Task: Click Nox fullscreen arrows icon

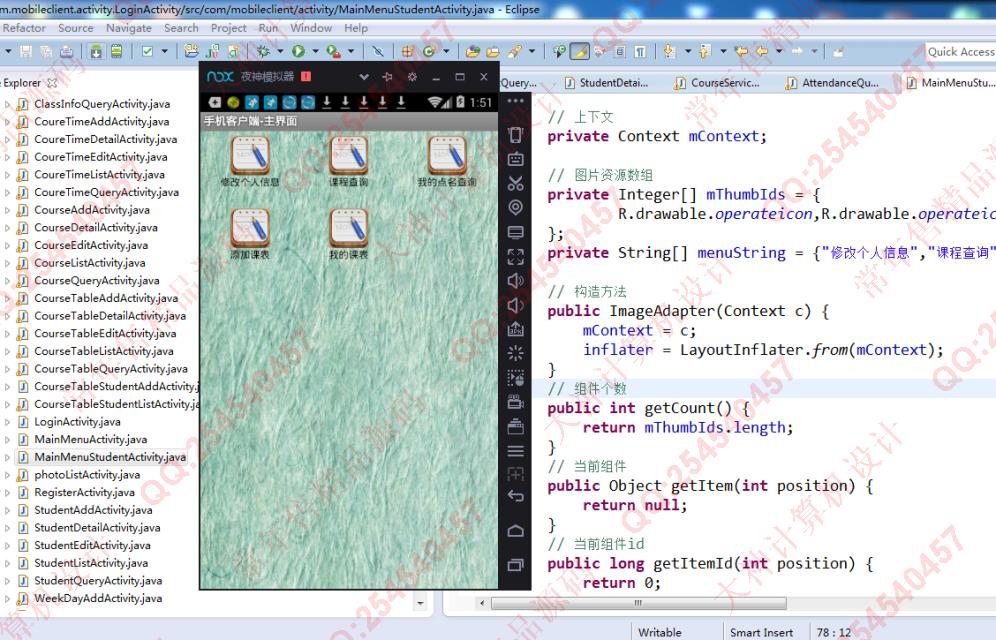Action: [x=516, y=257]
